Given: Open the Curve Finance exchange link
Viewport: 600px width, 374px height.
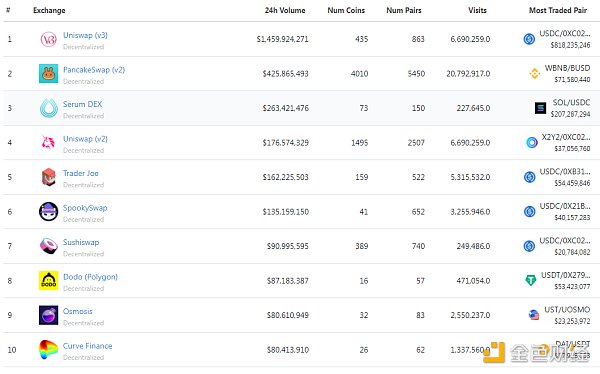Looking at the screenshot, I should (88, 346).
